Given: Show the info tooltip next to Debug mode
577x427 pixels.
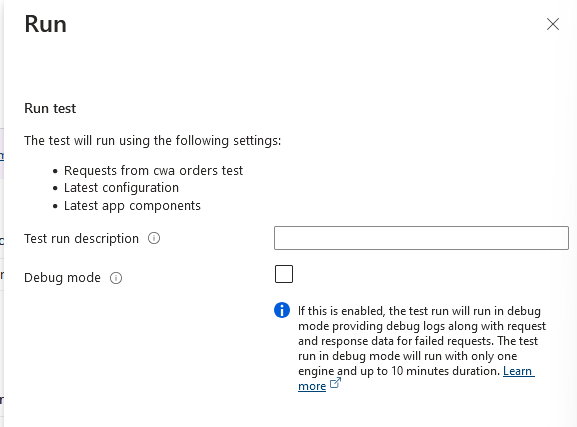Looking at the screenshot, I should point(116,278).
